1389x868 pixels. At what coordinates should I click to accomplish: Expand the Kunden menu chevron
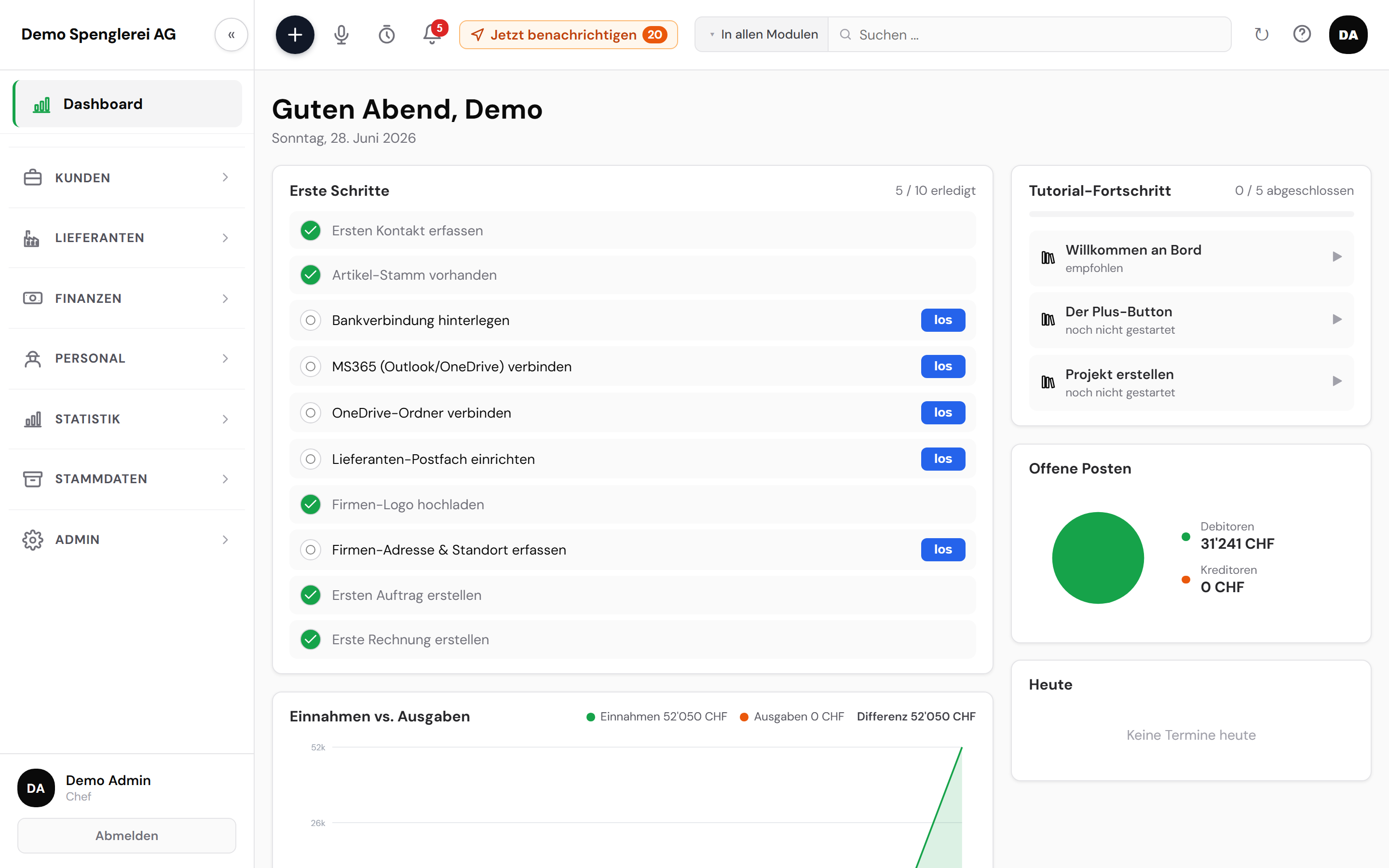tap(225, 177)
